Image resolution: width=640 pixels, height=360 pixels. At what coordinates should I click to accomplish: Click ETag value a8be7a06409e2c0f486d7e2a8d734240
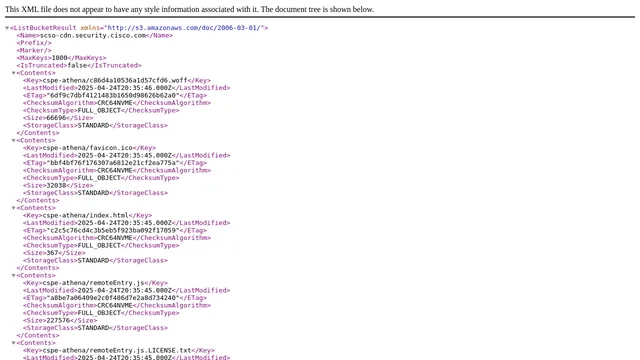pos(113,298)
